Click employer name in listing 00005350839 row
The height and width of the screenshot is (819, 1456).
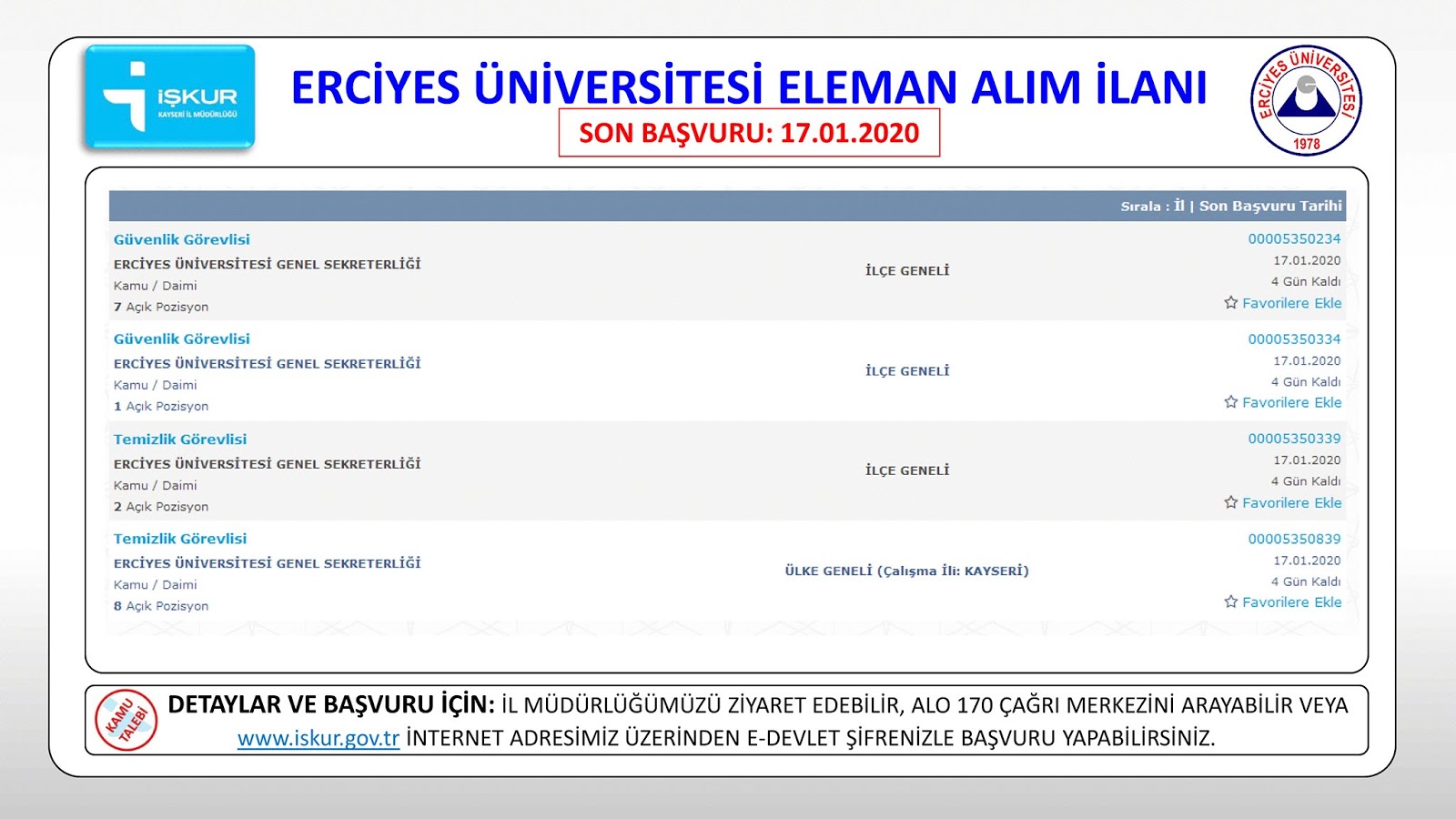(267, 563)
